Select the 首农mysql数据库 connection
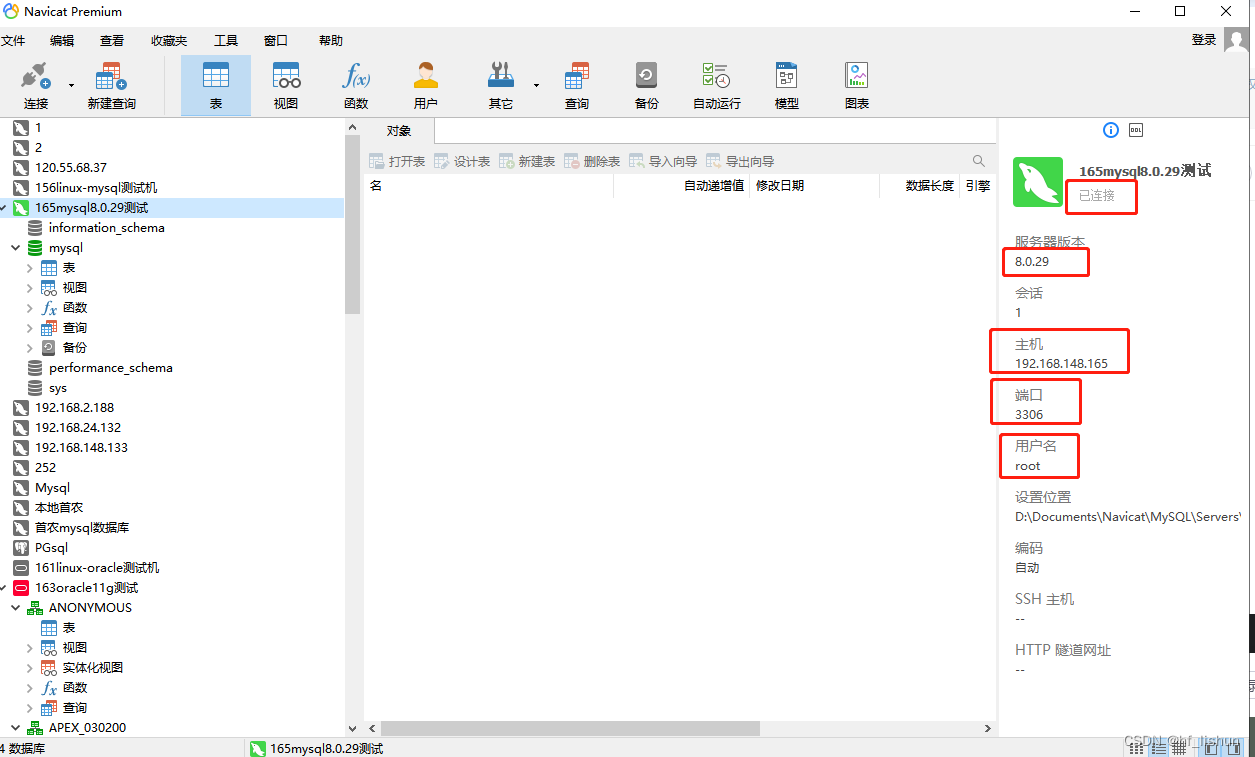Image resolution: width=1255 pixels, height=757 pixels. (x=82, y=528)
